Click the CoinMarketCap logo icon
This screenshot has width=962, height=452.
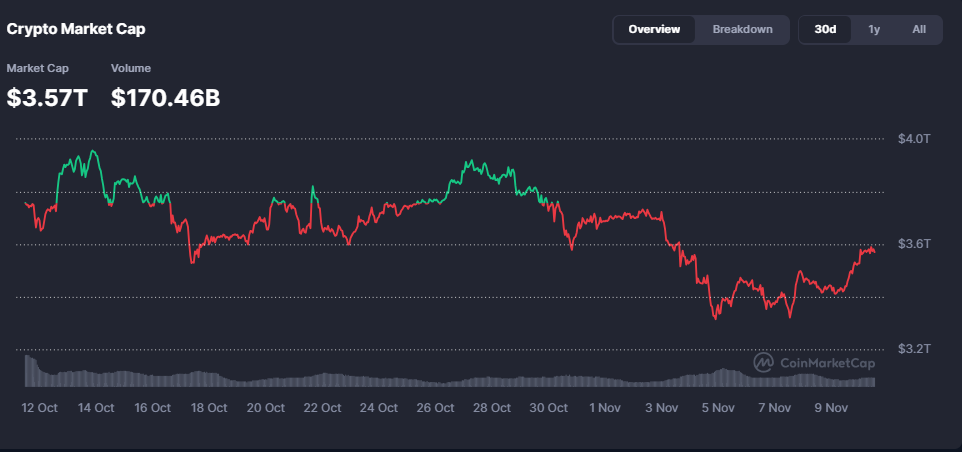763,362
